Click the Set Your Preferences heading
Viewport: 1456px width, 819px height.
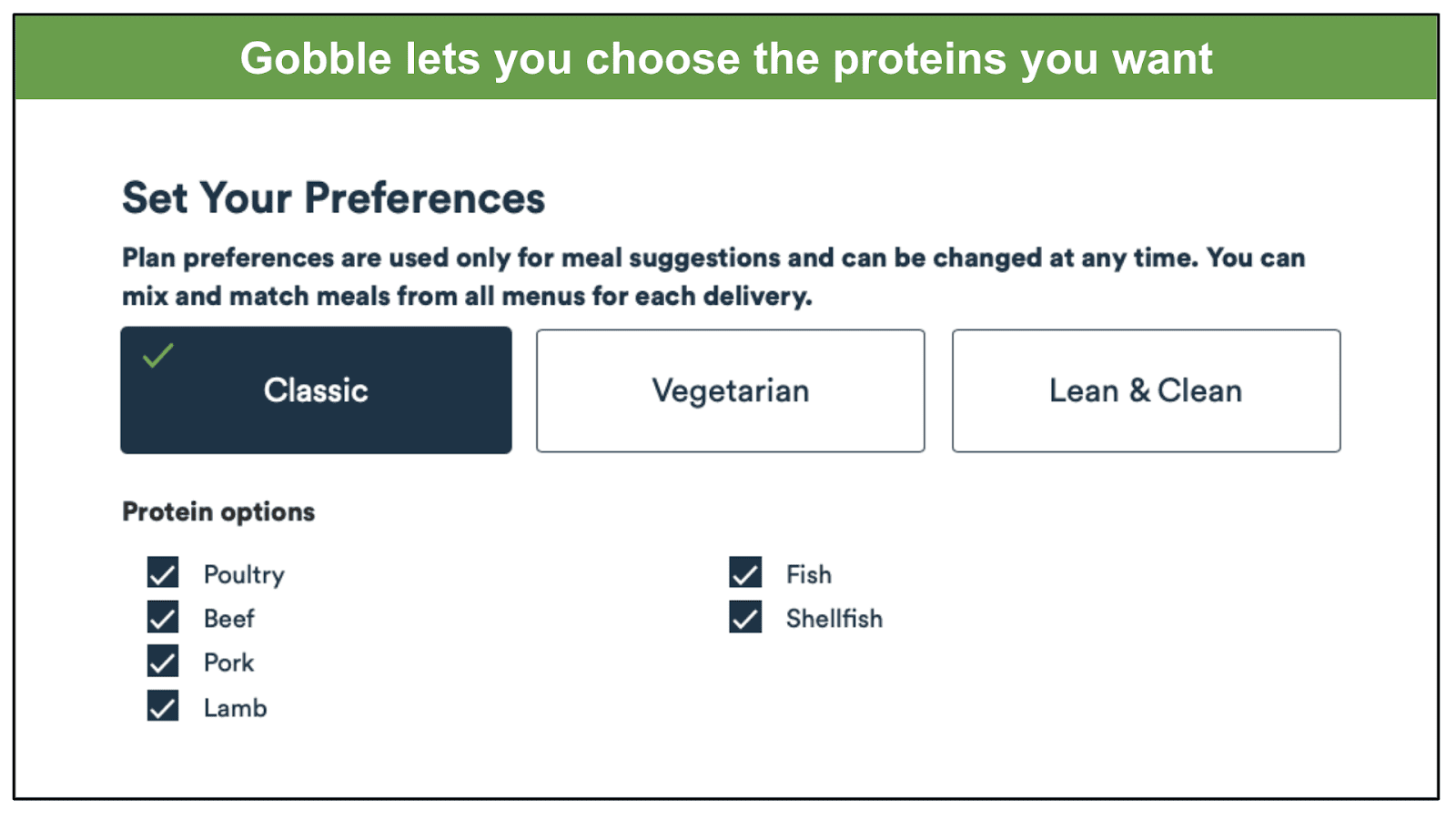click(x=334, y=198)
